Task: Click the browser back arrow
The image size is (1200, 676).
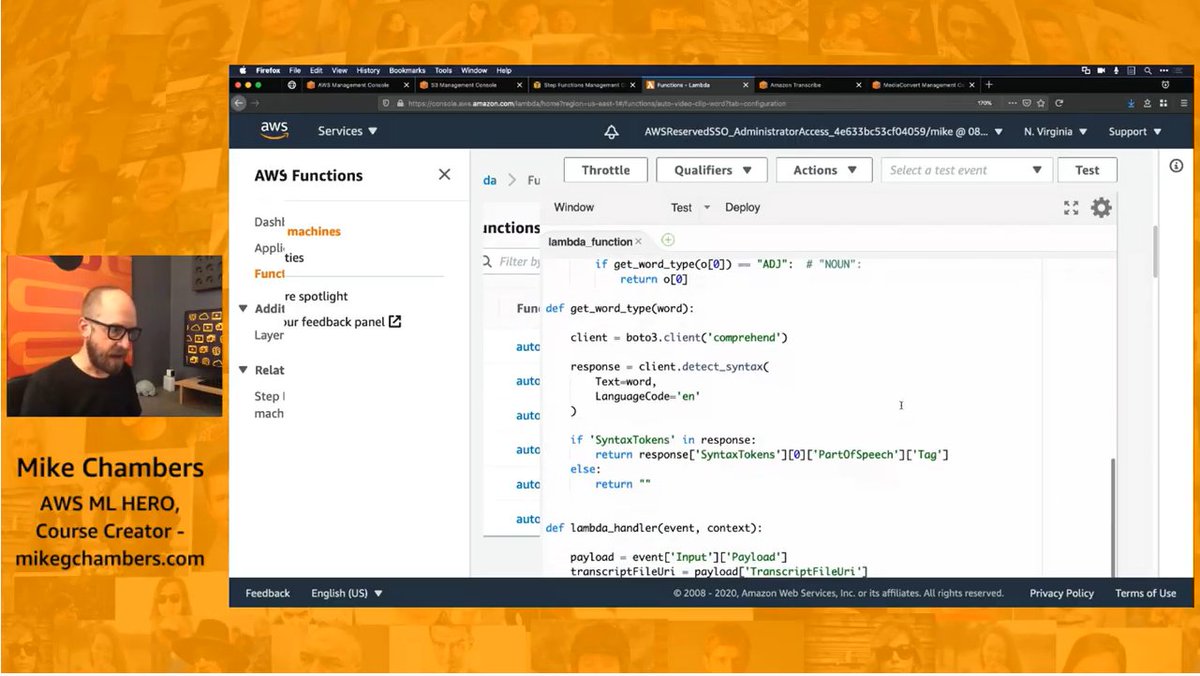Action: pyautogui.click(x=239, y=103)
